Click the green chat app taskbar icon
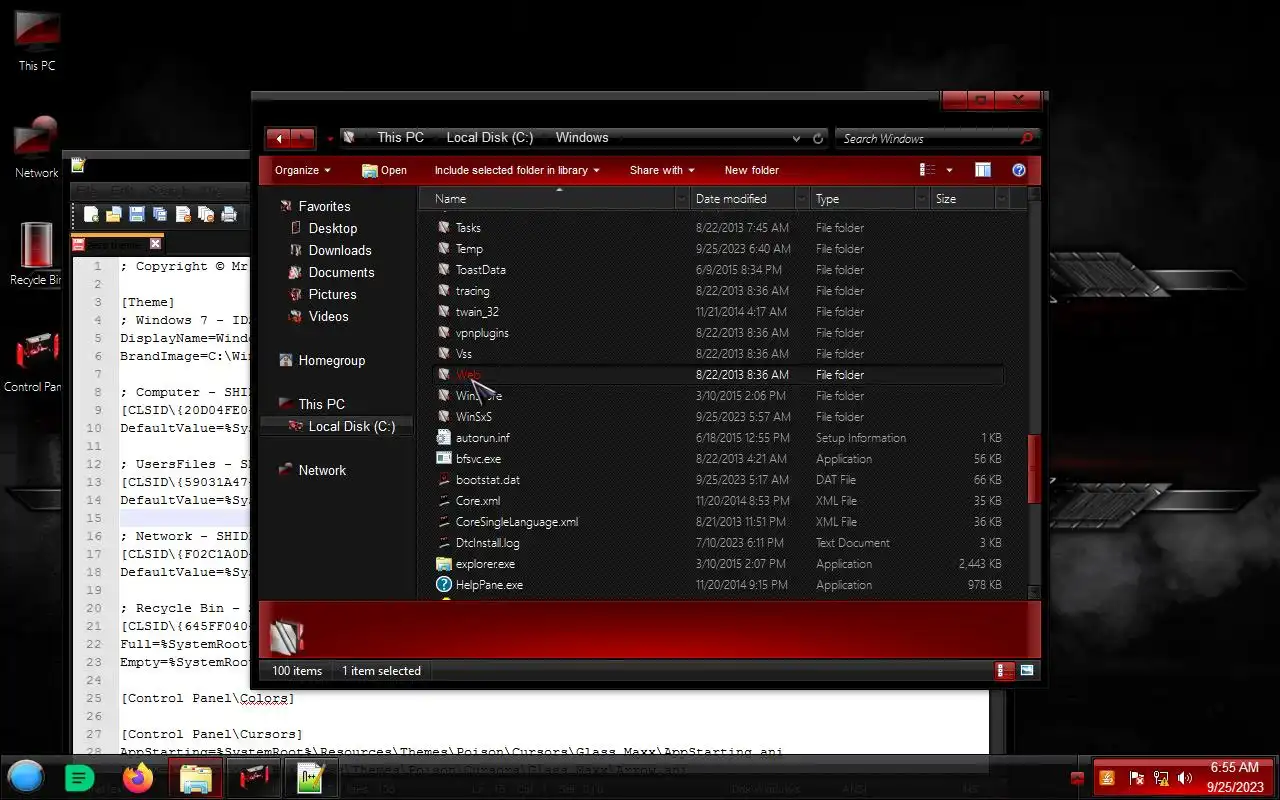Screen dimensions: 1280x800 pos(79,777)
